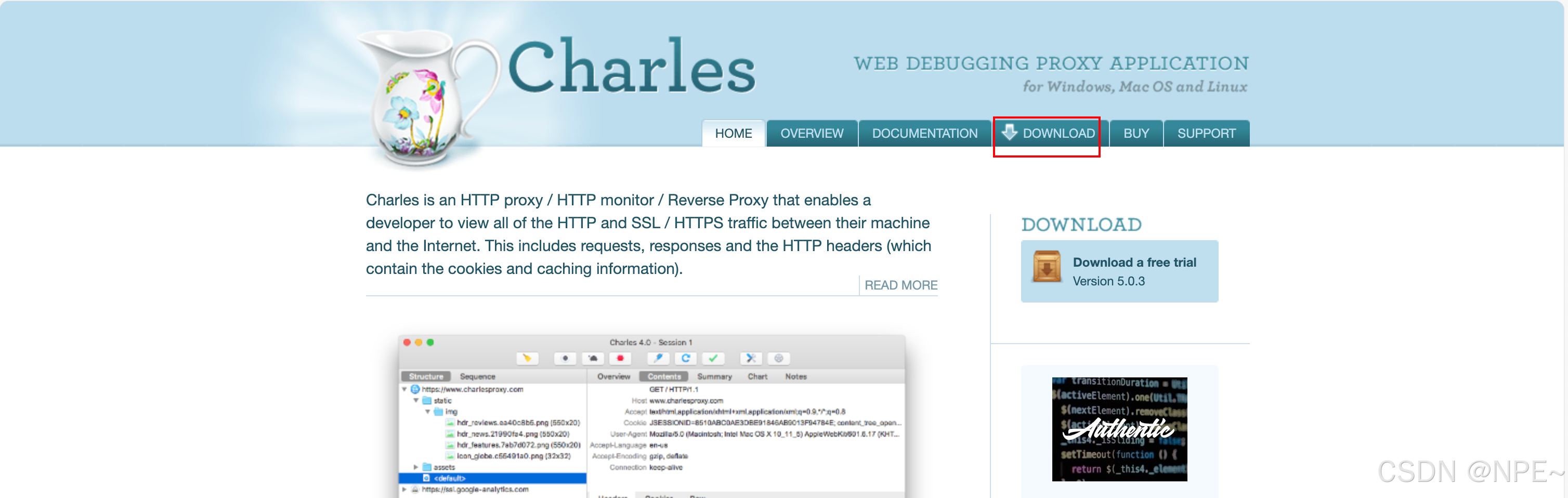Select the highlighted <default> tree row
Screen dimensions: 1568x498
coord(492,479)
